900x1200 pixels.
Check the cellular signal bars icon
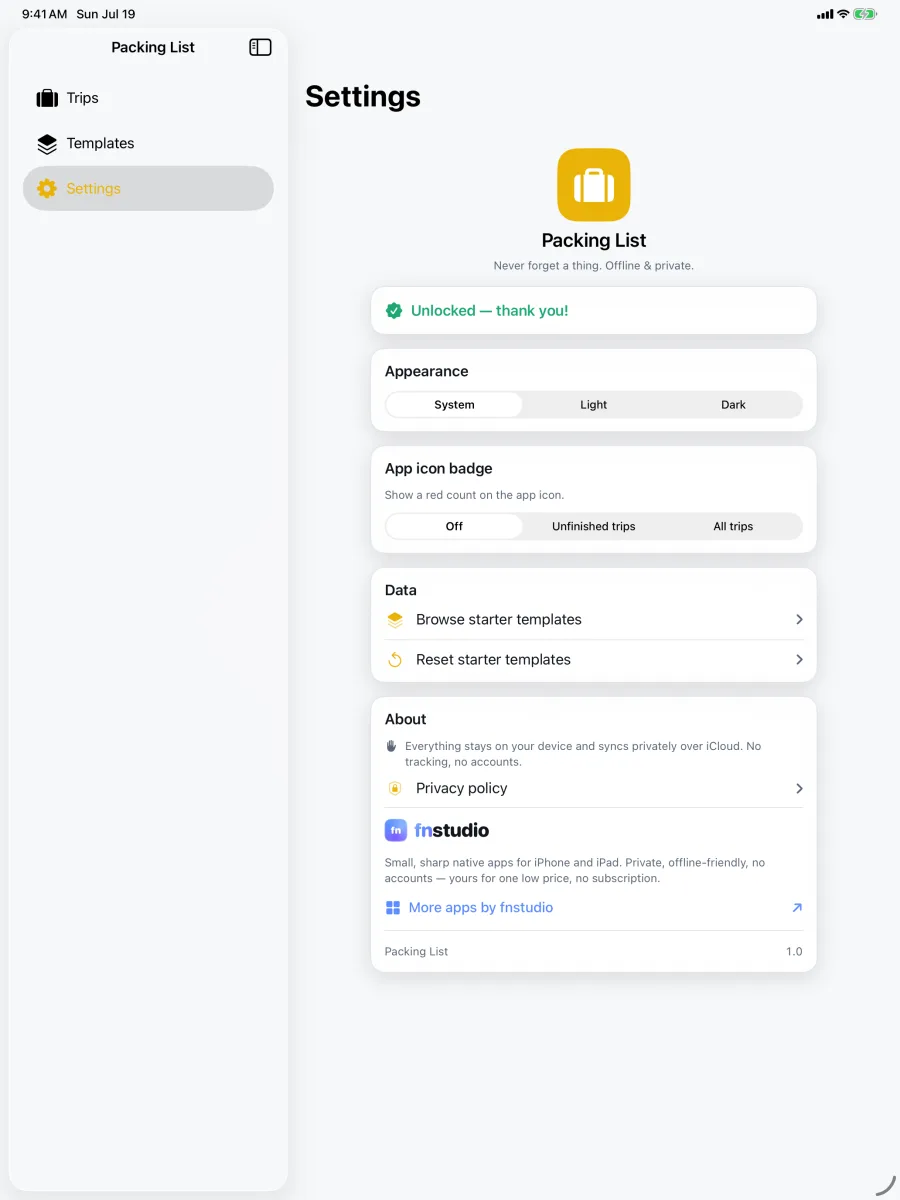pos(825,14)
